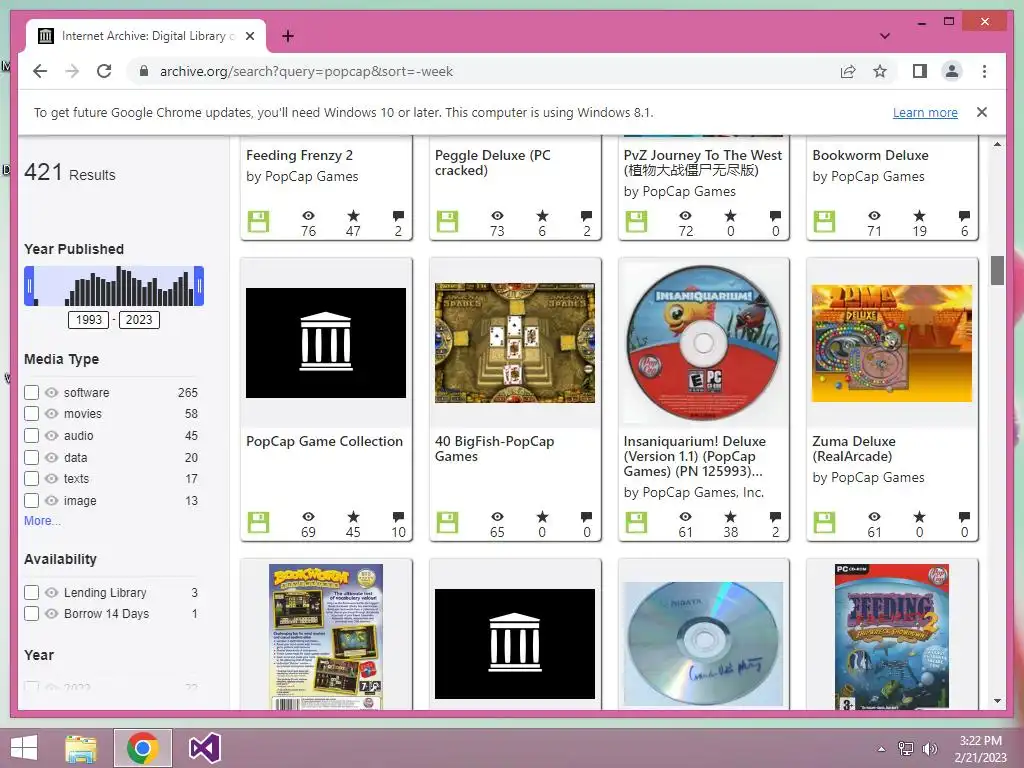
Task: Close the Internet Archive tab
Action: (250, 36)
